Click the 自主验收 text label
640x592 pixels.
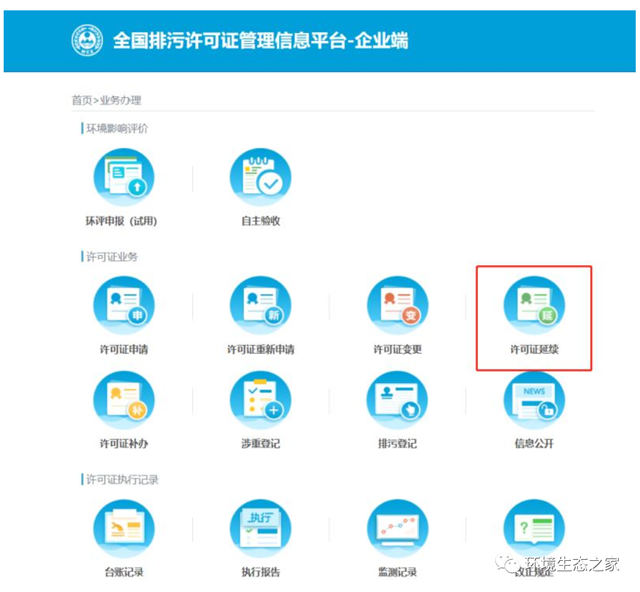pyautogui.click(x=260, y=221)
